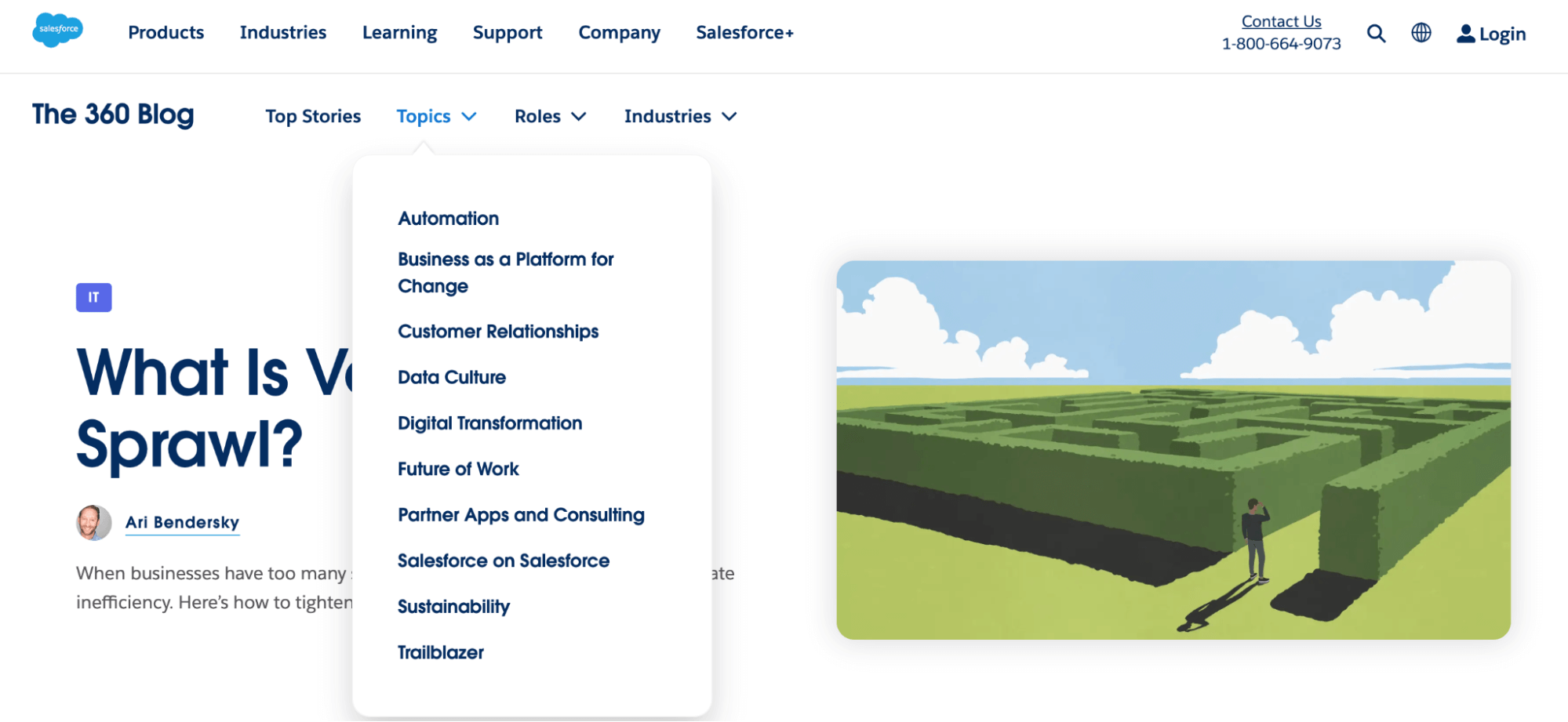Select Digital Transformation topic
Screen dimensions: 1568x722
click(490, 423)
